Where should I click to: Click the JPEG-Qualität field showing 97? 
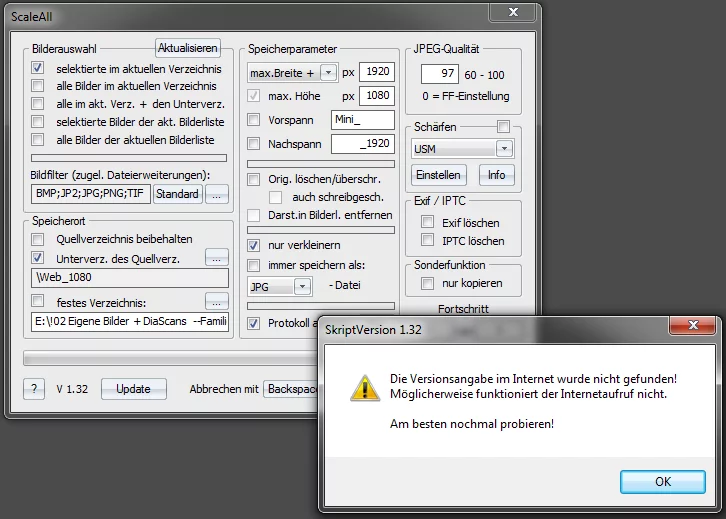438,74
